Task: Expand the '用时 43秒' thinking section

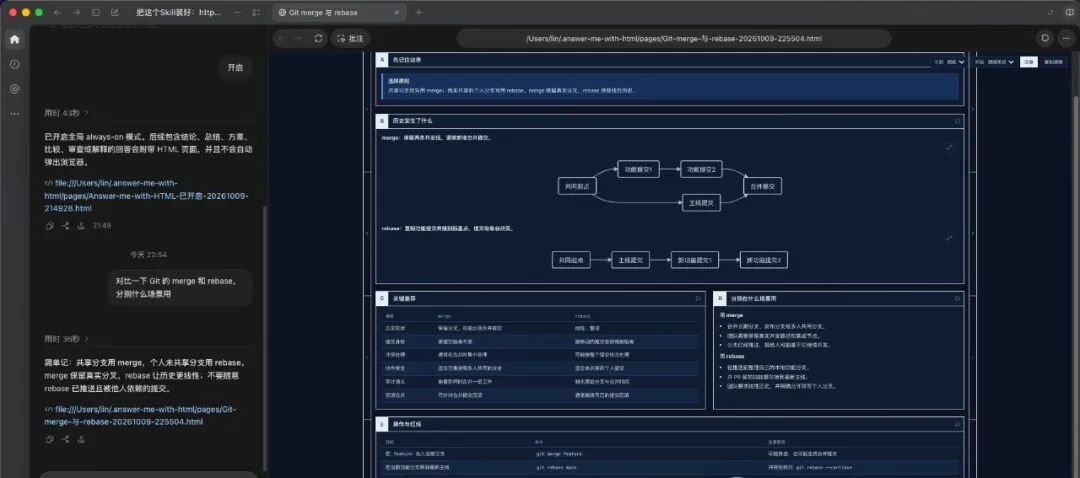Action: tap(67, 112)
